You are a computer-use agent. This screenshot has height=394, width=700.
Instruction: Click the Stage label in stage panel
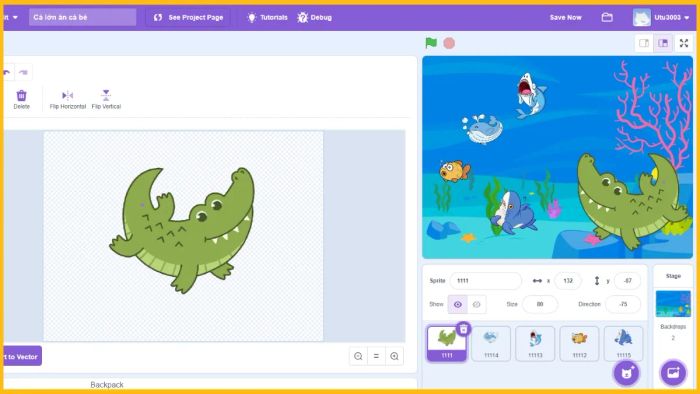coord(673,276)
